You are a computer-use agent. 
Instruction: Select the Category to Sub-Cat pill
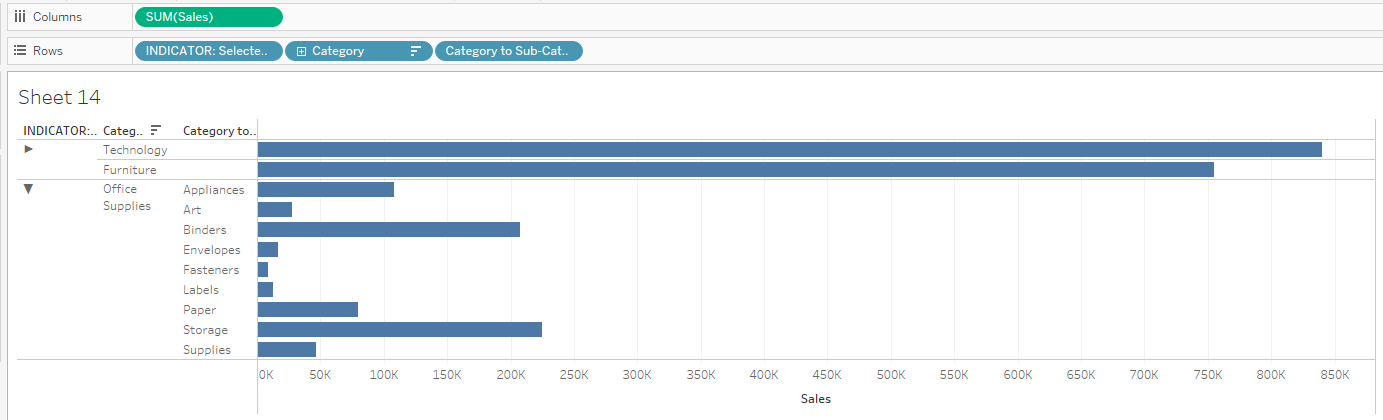[x=508, y=51]
